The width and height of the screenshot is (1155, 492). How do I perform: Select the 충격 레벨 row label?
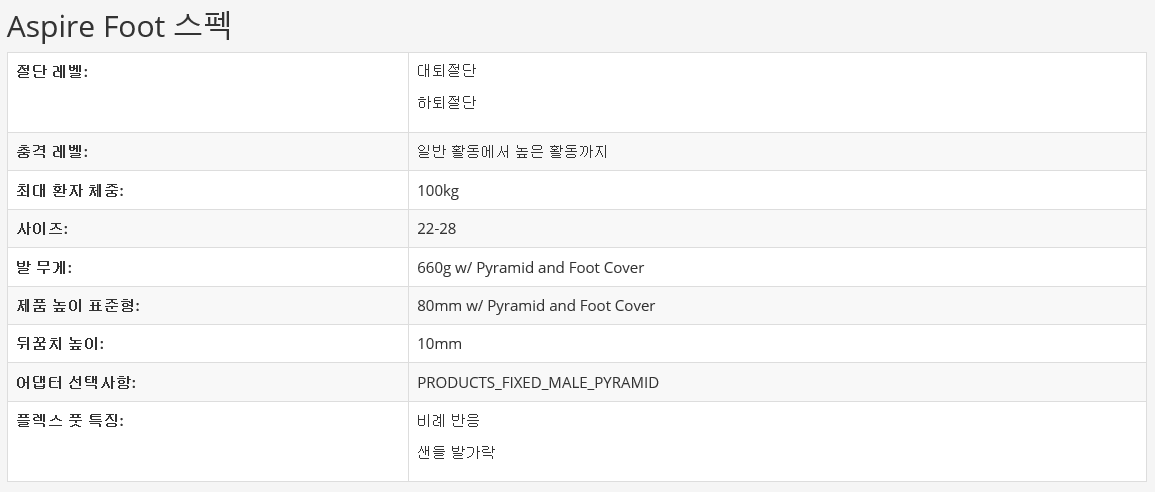53,152
